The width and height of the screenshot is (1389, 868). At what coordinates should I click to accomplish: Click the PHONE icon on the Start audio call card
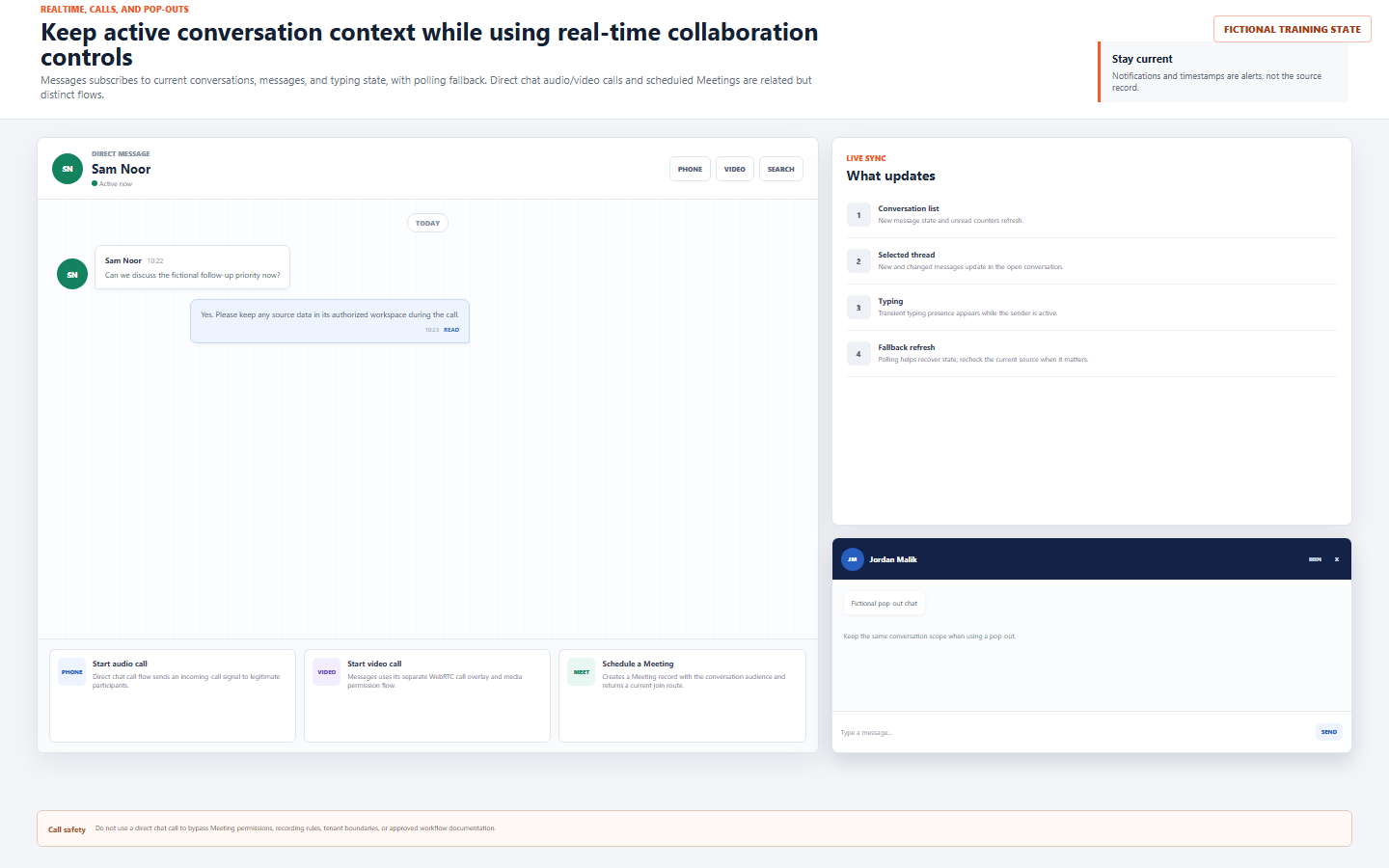[x=72, y=672]
